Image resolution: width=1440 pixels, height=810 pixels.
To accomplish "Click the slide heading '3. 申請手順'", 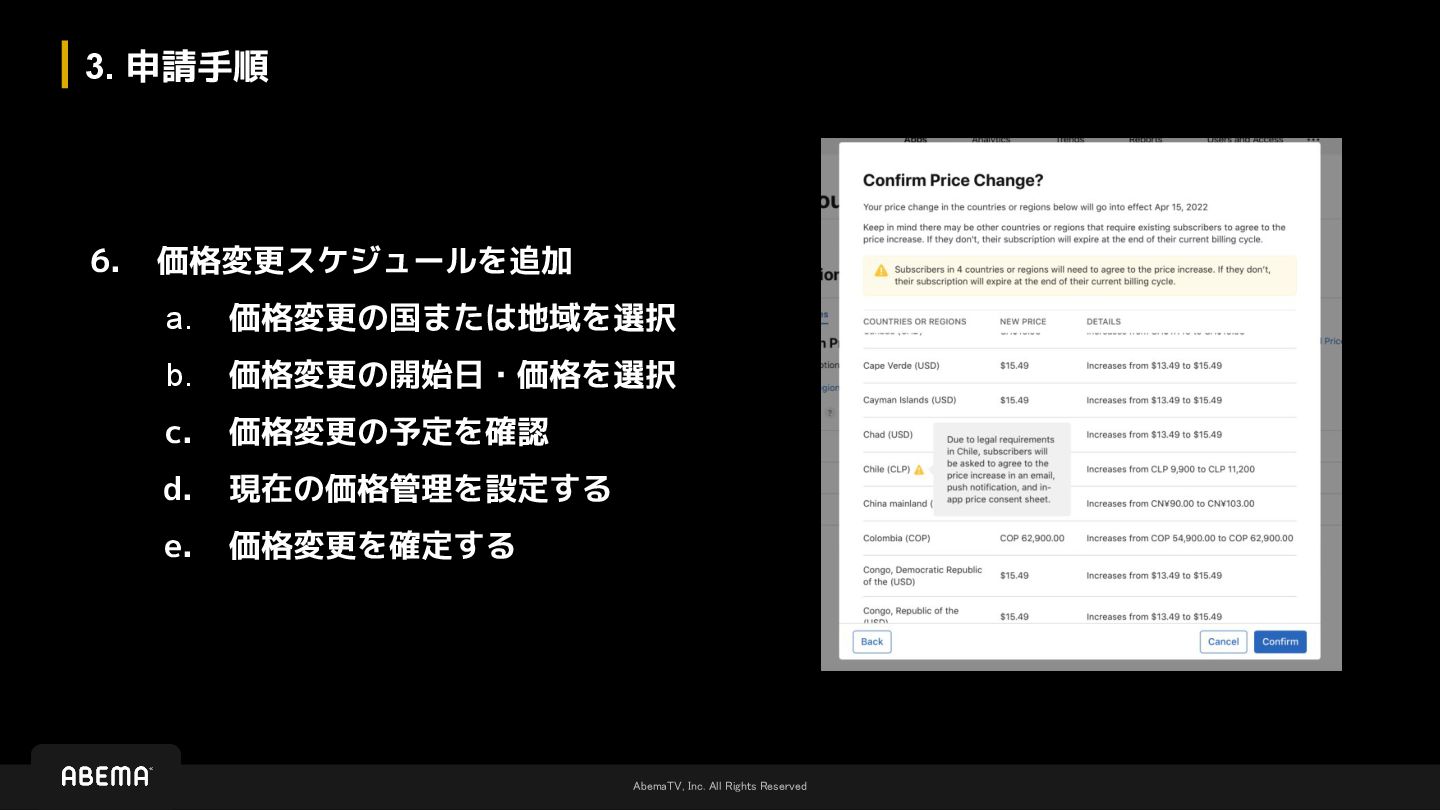I will click(x=177, y=67).
